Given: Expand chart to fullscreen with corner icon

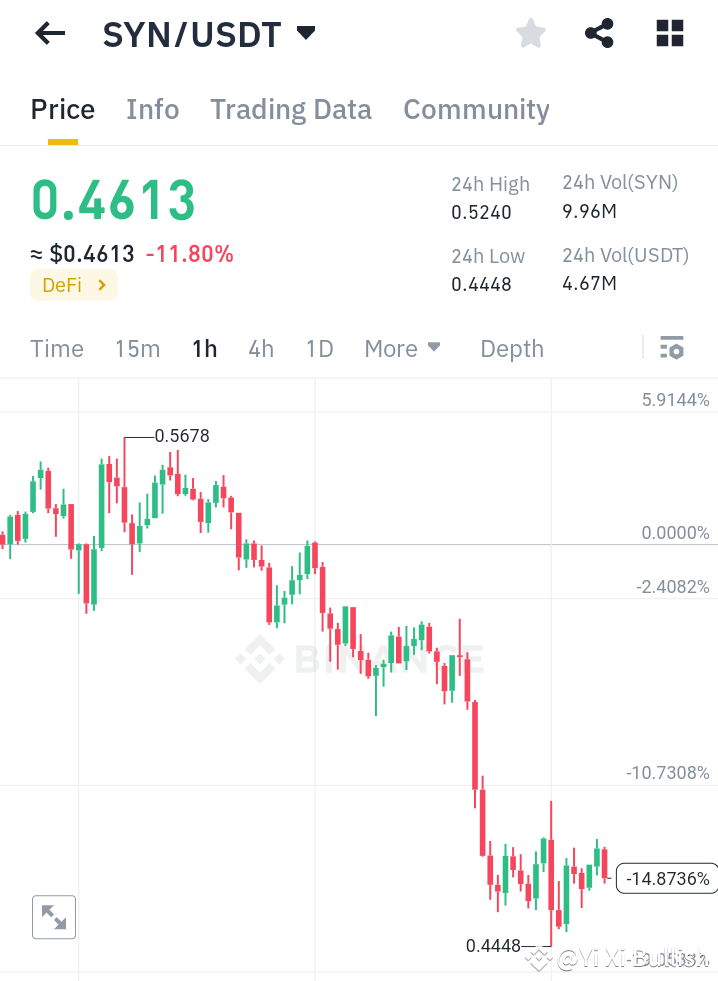Looking at the screenshot, I should 53,917.
